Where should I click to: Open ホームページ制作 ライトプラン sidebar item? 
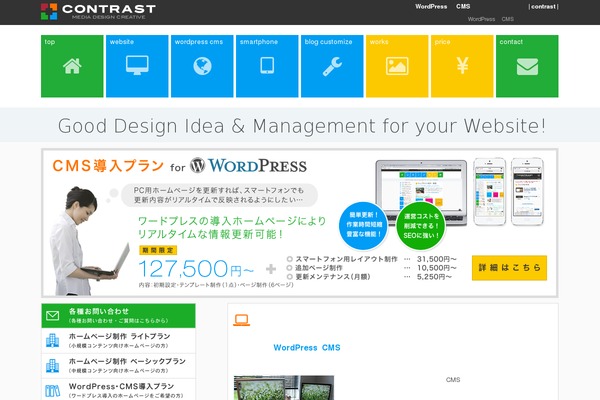pyautogui.click(x=118, y=340)
